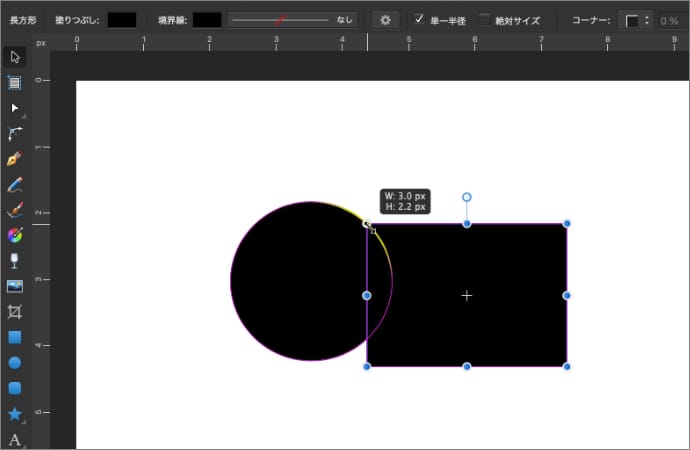Choose the Fill (color wheel) tool

[x=15, y=236]
